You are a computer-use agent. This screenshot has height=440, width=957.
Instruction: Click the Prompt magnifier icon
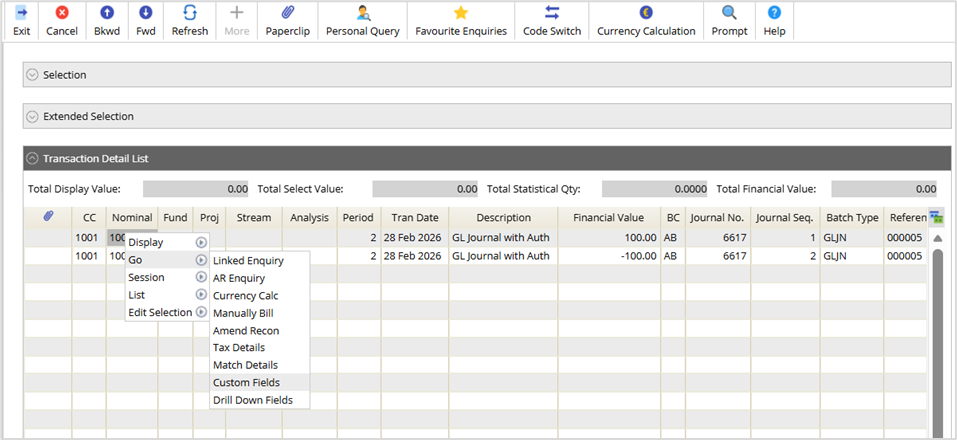(x=729, y=12)
